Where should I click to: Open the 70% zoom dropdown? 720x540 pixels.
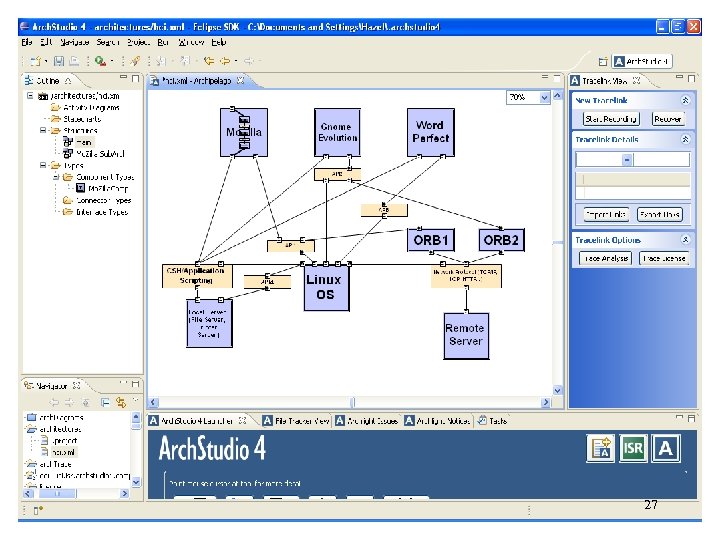click(544, 97)
